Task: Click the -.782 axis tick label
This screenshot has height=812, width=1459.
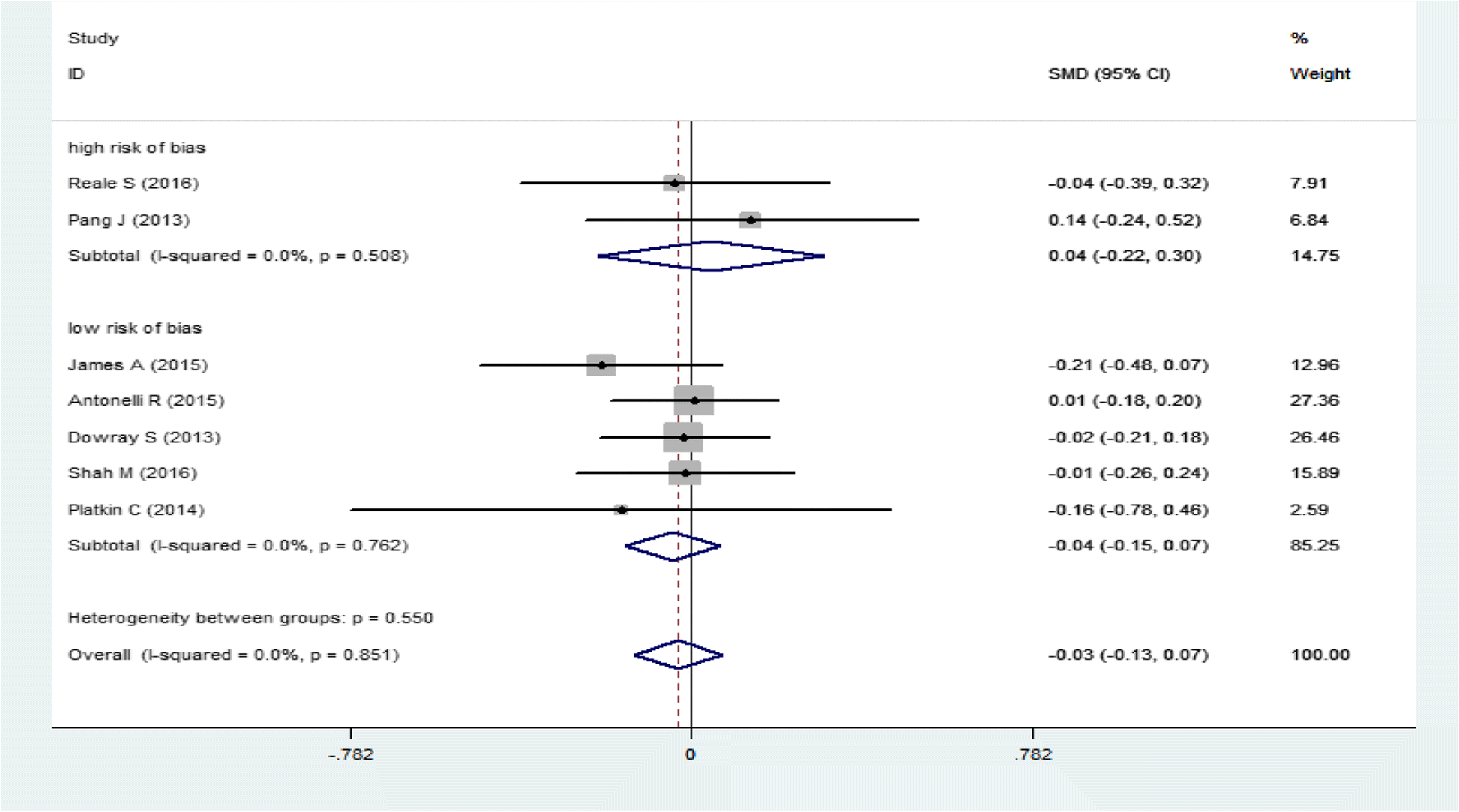Action: (x=351, y=754)
